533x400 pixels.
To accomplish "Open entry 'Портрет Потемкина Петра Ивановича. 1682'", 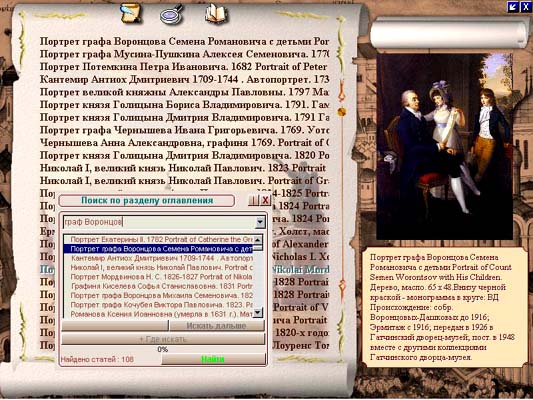I will [184, 67].
